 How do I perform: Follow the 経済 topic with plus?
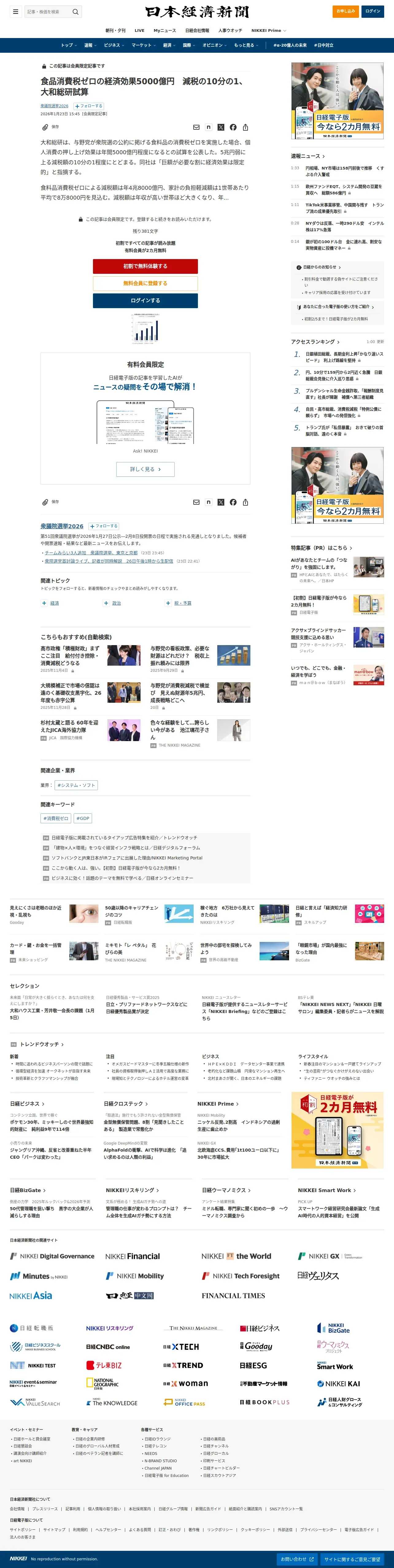point(44,603)
